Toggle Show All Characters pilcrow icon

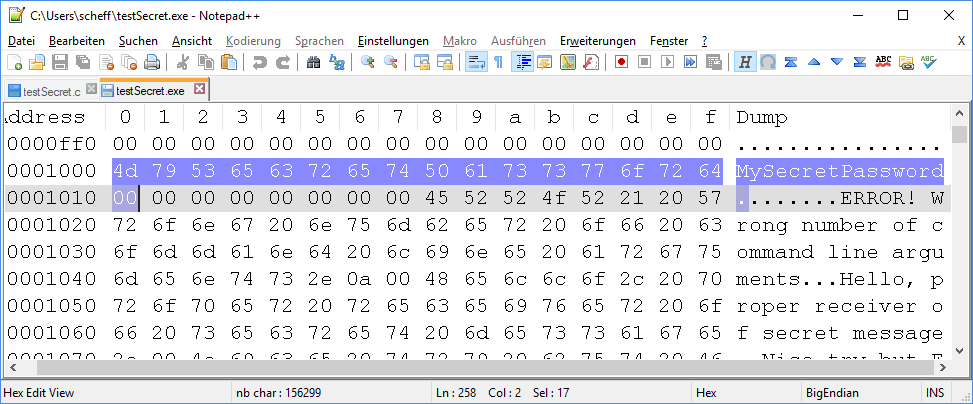(x=498, y=62)
